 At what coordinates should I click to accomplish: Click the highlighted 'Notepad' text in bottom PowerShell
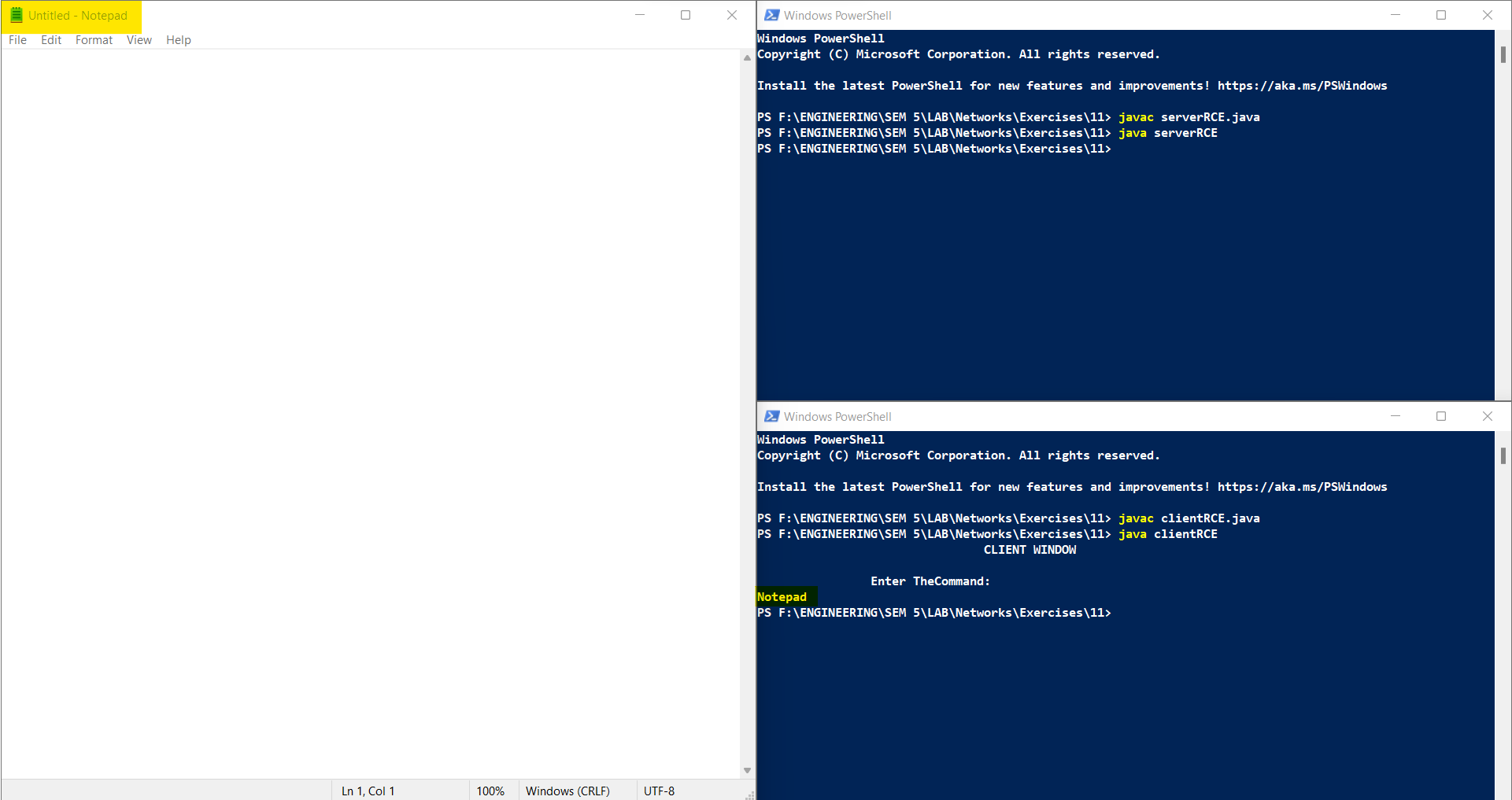click(782, 597)
